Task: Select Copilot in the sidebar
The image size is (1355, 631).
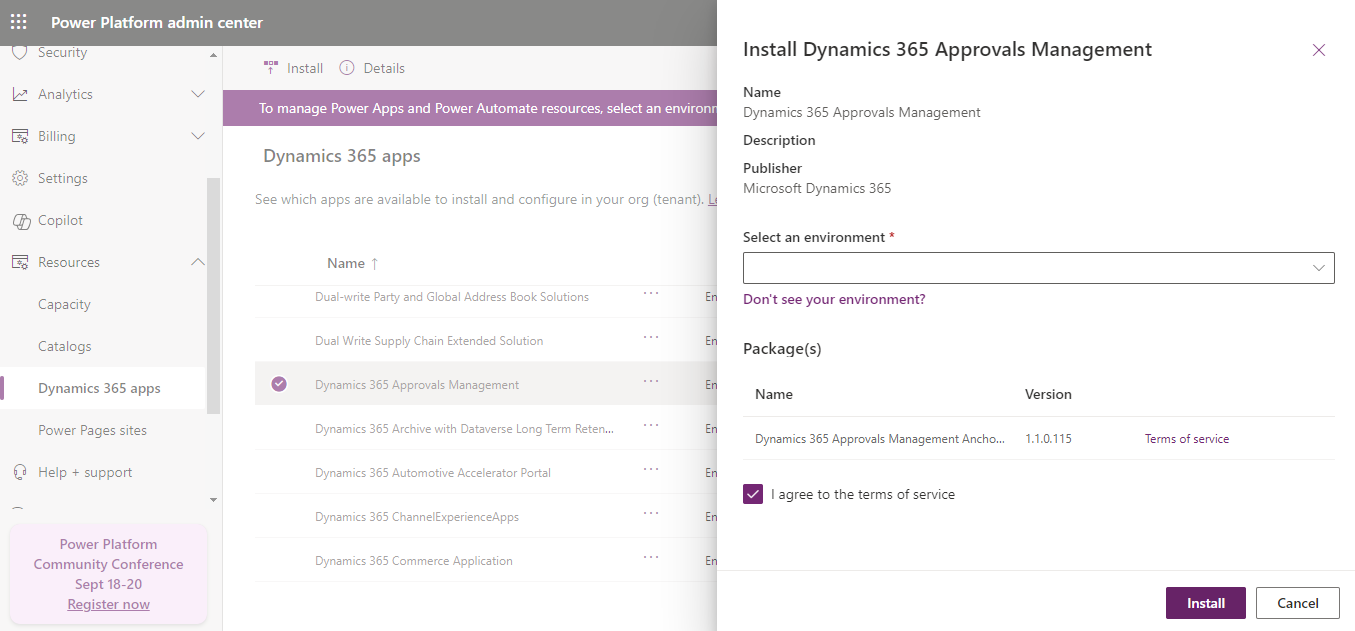Action: 62,220
